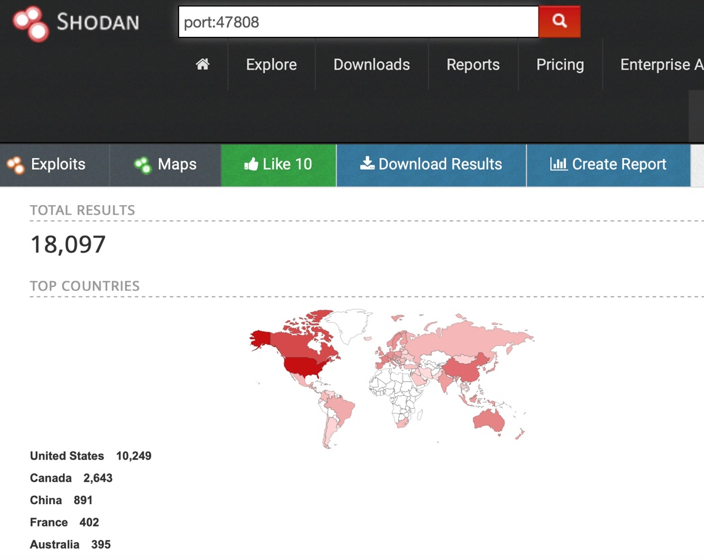
Task: Select China in the top countries list
Action: (x=46, y=500)
